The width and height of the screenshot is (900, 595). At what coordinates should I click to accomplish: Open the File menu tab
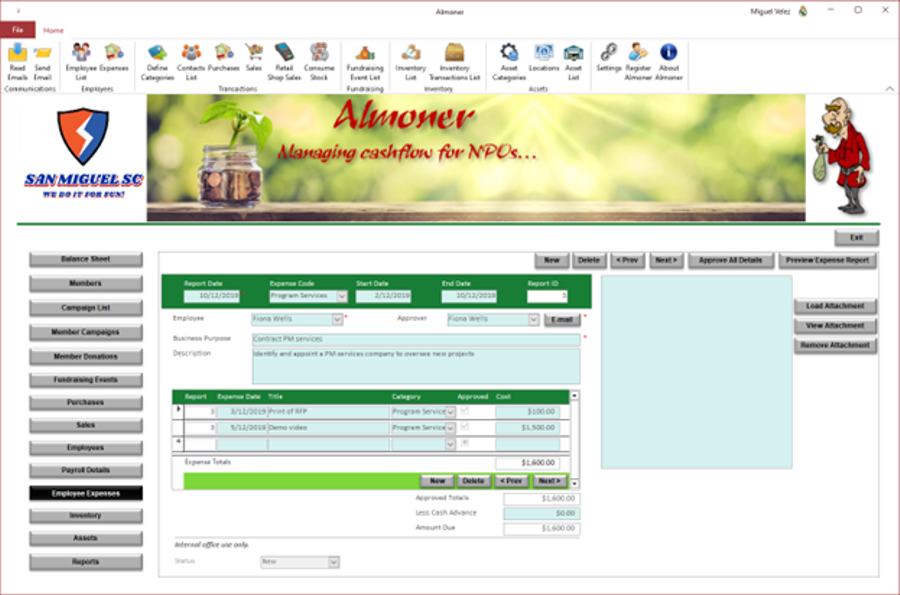pyautogui.click(x=18, y=30)
